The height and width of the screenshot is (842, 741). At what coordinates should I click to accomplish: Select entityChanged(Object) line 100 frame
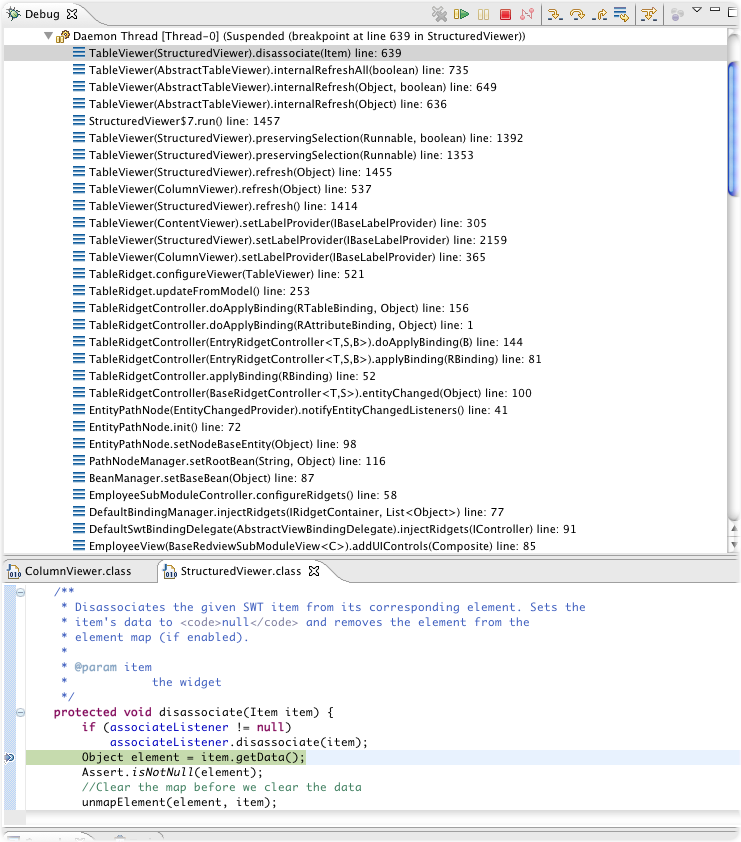tap(310, 393)
